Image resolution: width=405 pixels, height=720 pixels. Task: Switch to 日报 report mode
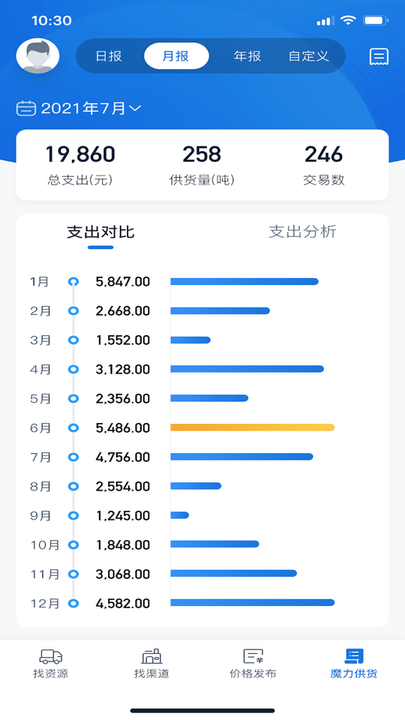click(x=109, y=56)
